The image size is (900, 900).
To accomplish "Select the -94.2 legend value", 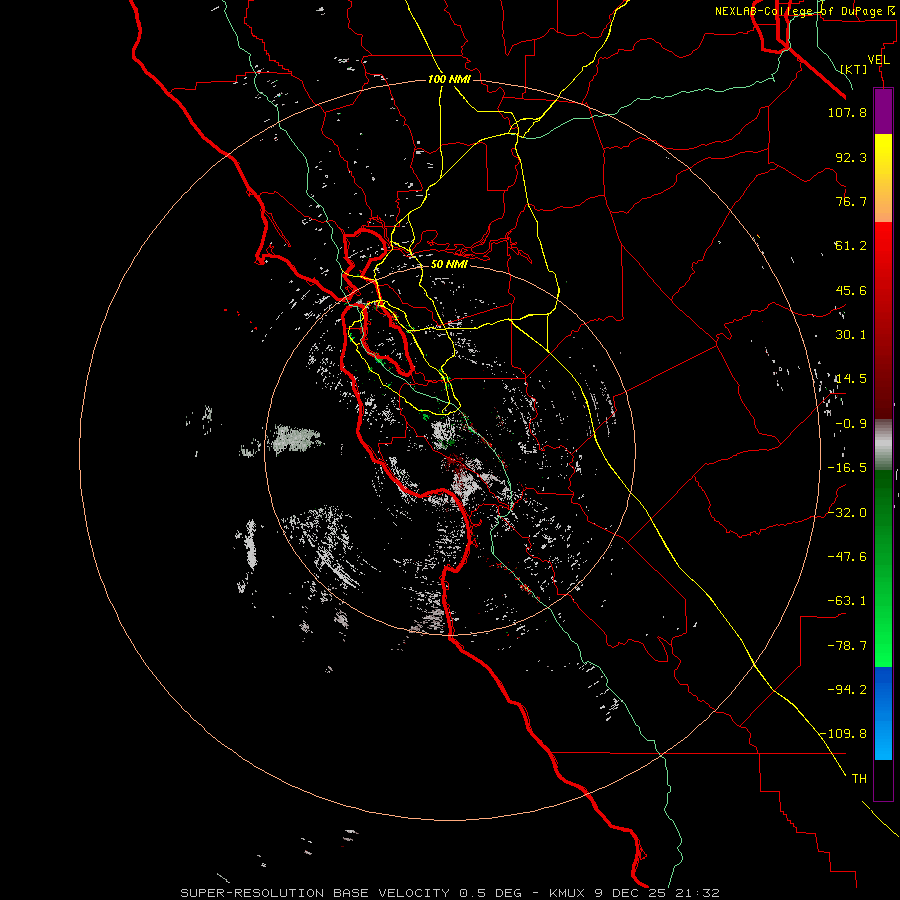I will pos(847,689).
